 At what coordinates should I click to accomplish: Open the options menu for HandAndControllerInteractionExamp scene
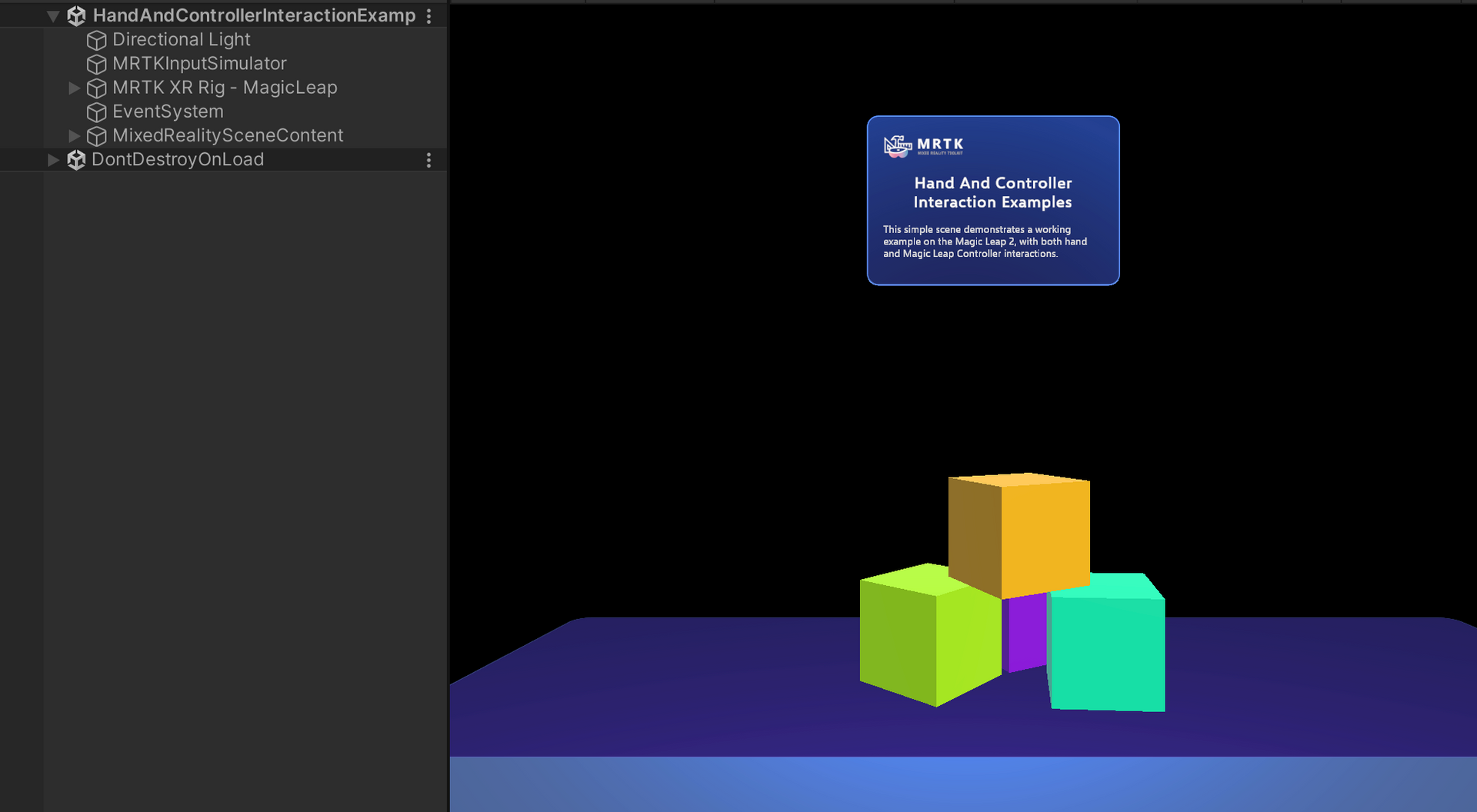tap(429, 15)
